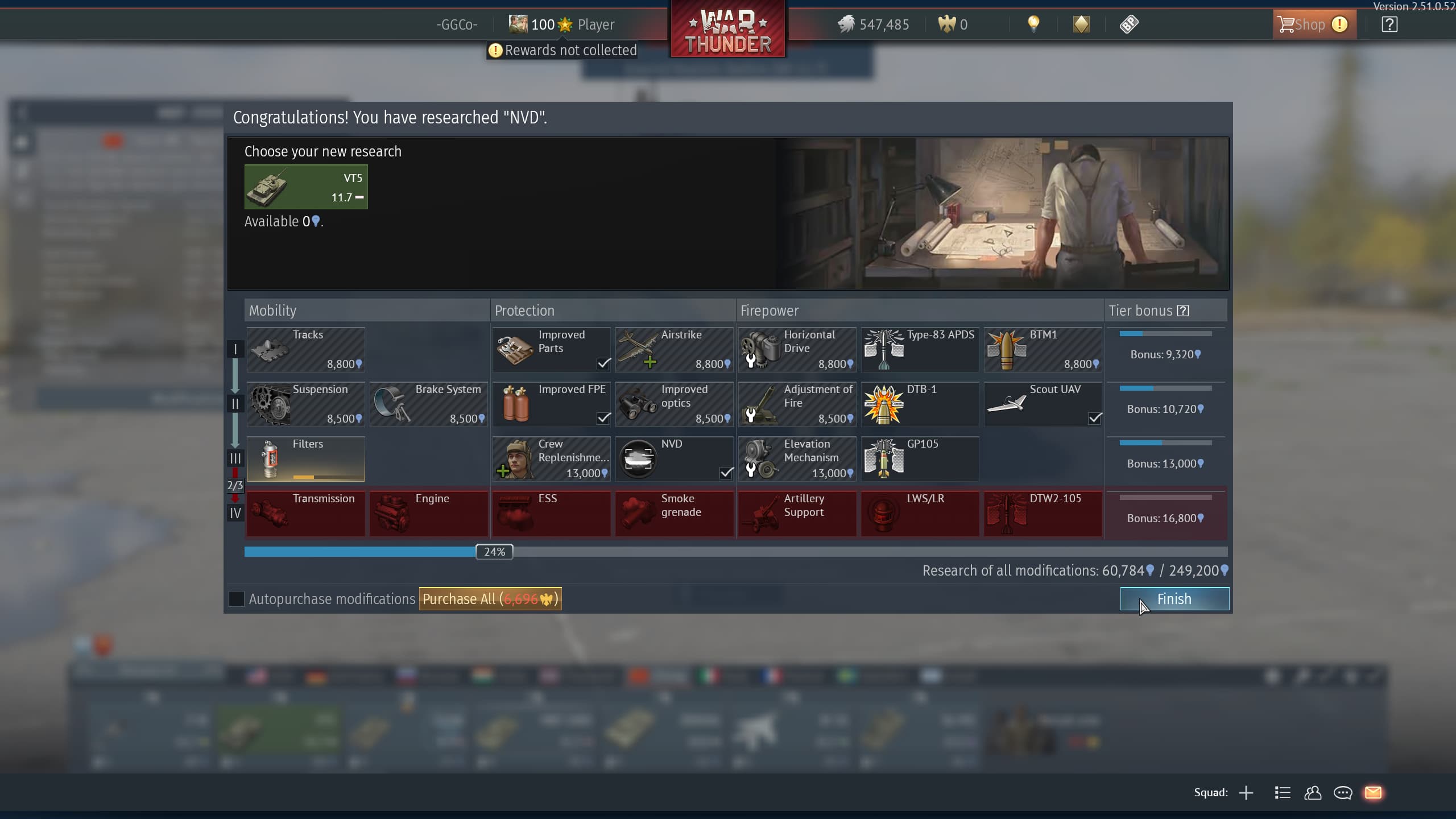Image resolution: width=1456 pixels, height=819 pixels.
Task: Enable Autopurchase modifications
Action: (236, 598)
